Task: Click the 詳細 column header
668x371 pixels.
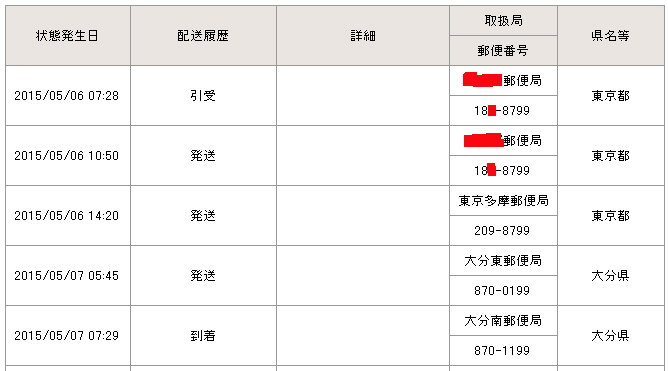Action: click(x=363, y=36)
